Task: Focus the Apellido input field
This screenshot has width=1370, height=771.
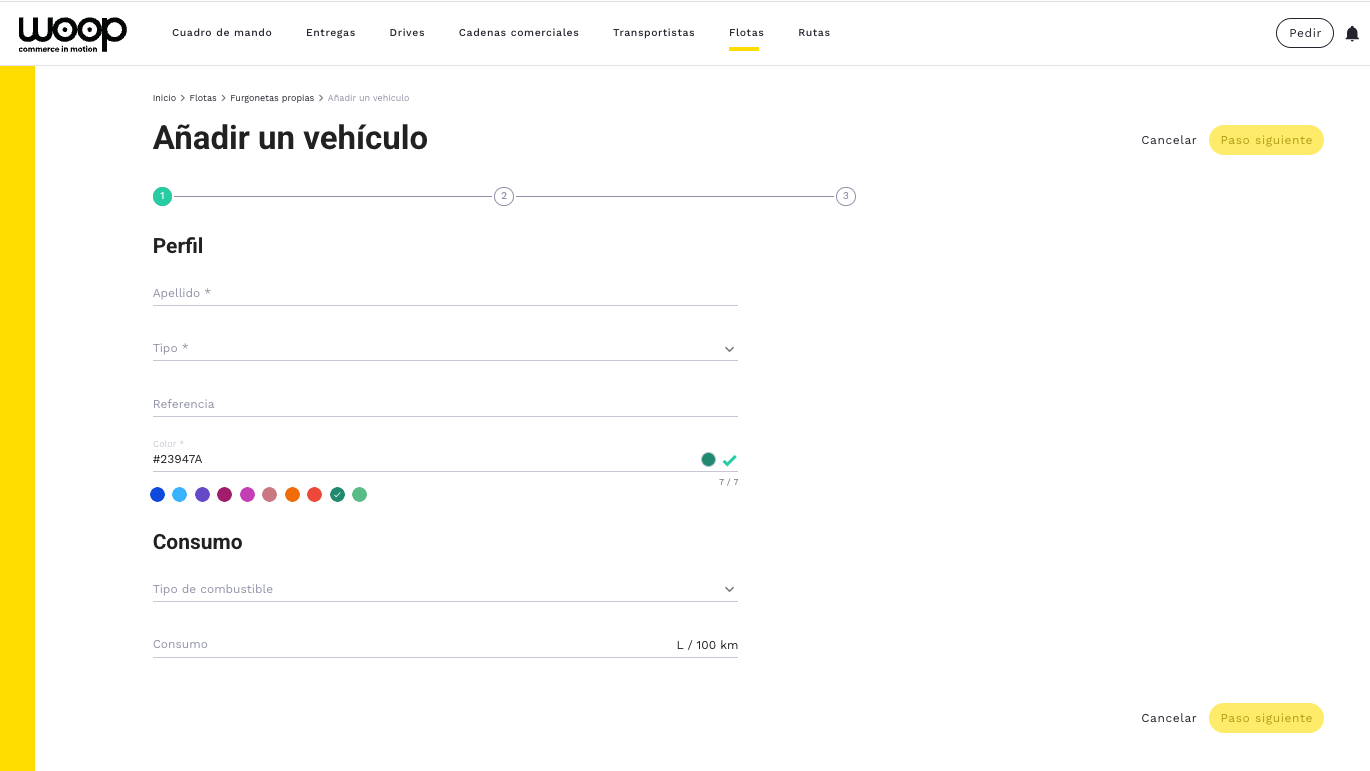Action: 445,293
